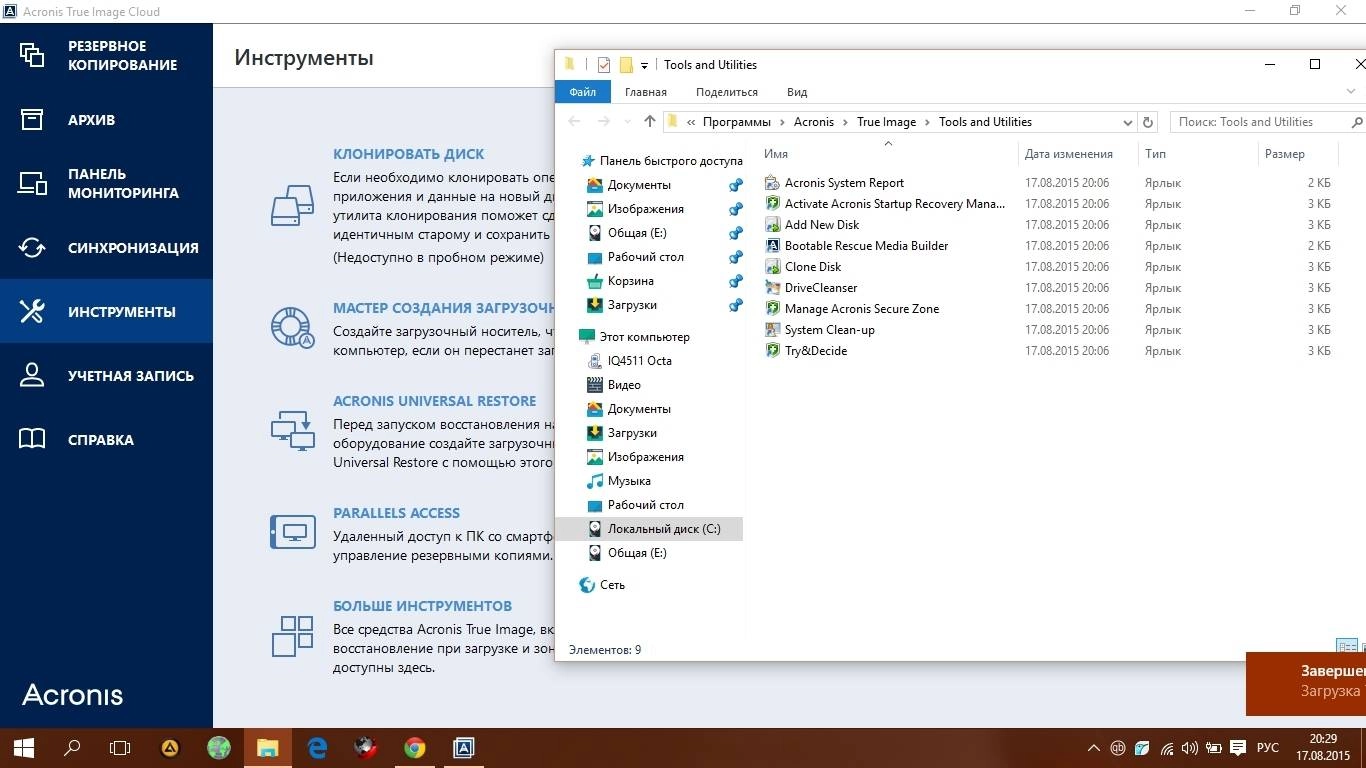The height and width of the screenshot is (768, 1366).
Task: Click Программы in the address breadcrumb
Action: click(x=736, y=122)
